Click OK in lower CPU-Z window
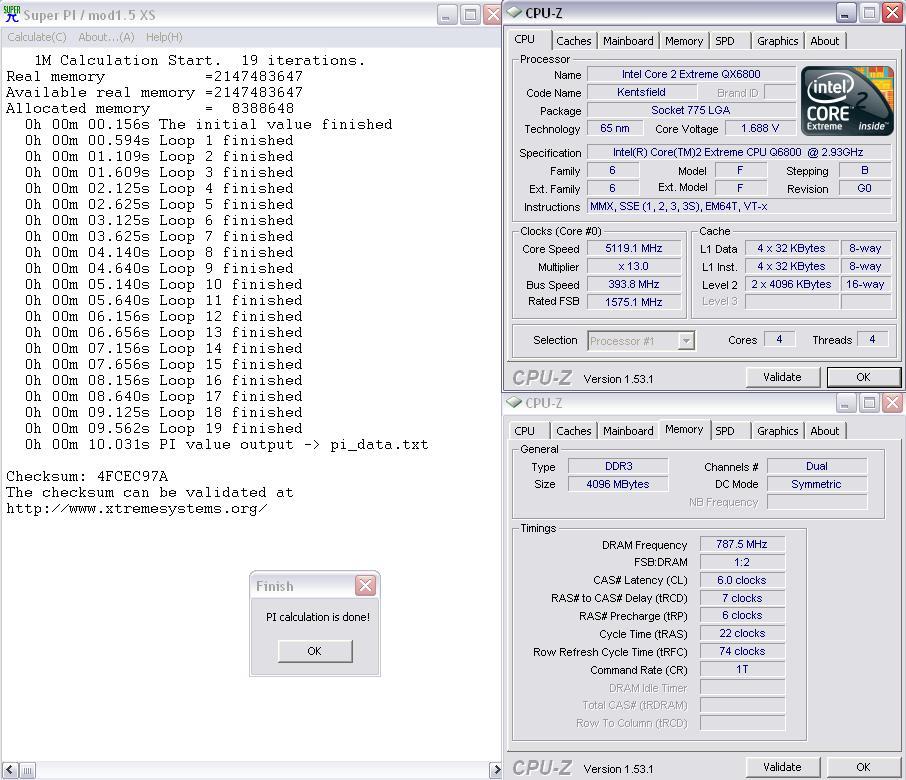 coord(863,767)
